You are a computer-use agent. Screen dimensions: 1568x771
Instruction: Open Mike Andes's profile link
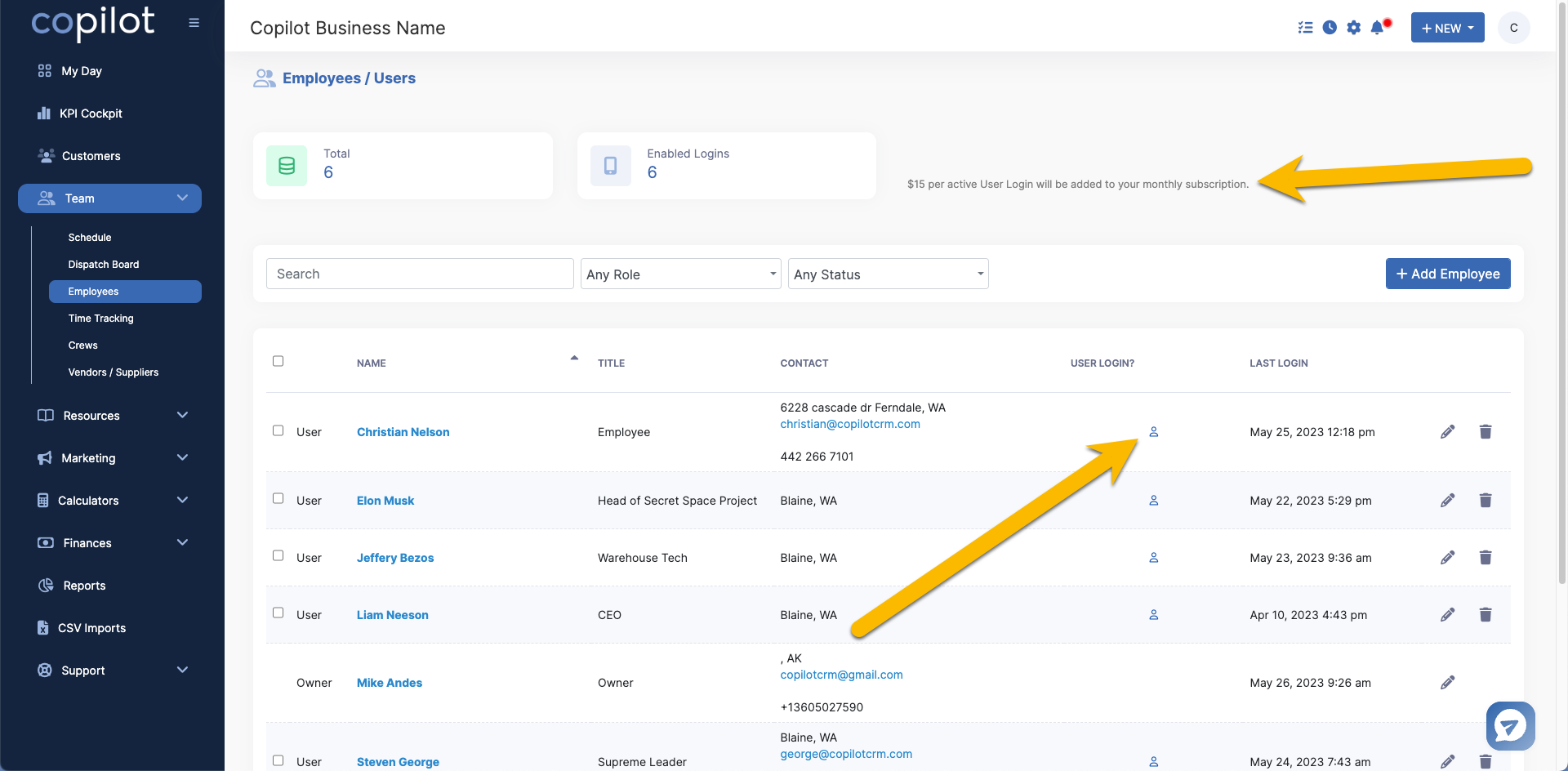tap(390, 683)
